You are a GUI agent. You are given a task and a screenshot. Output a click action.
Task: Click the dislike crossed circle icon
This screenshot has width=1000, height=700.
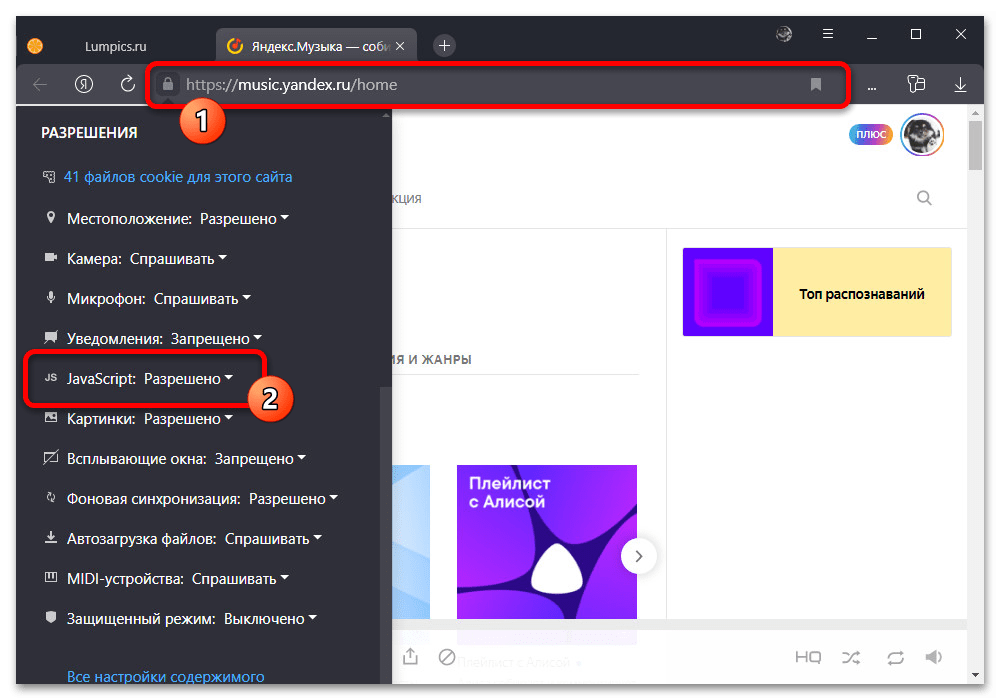click(446, 657)
